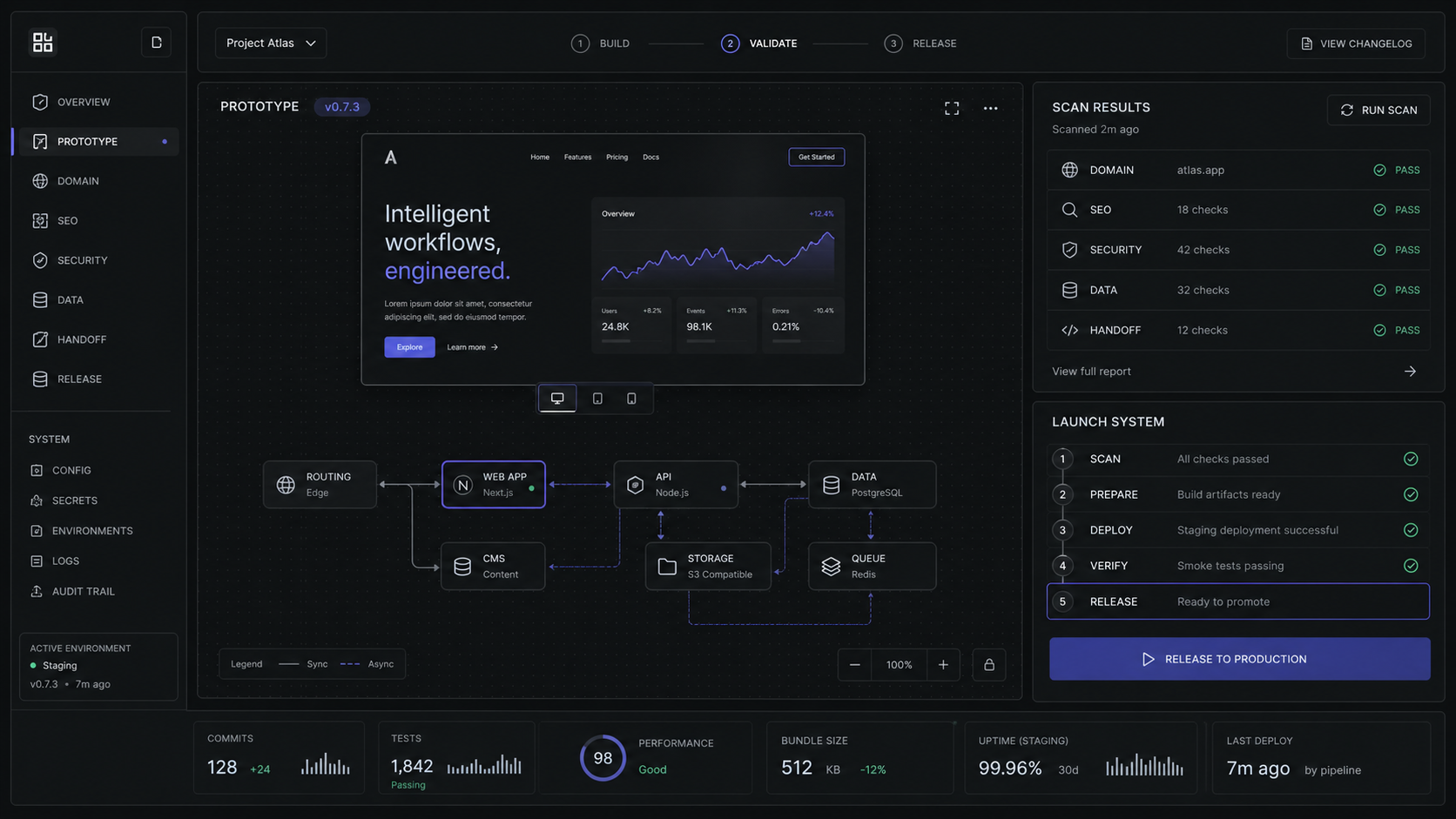Click the performance score 98 gauge
1456x819 pixels.
(603, 758)
